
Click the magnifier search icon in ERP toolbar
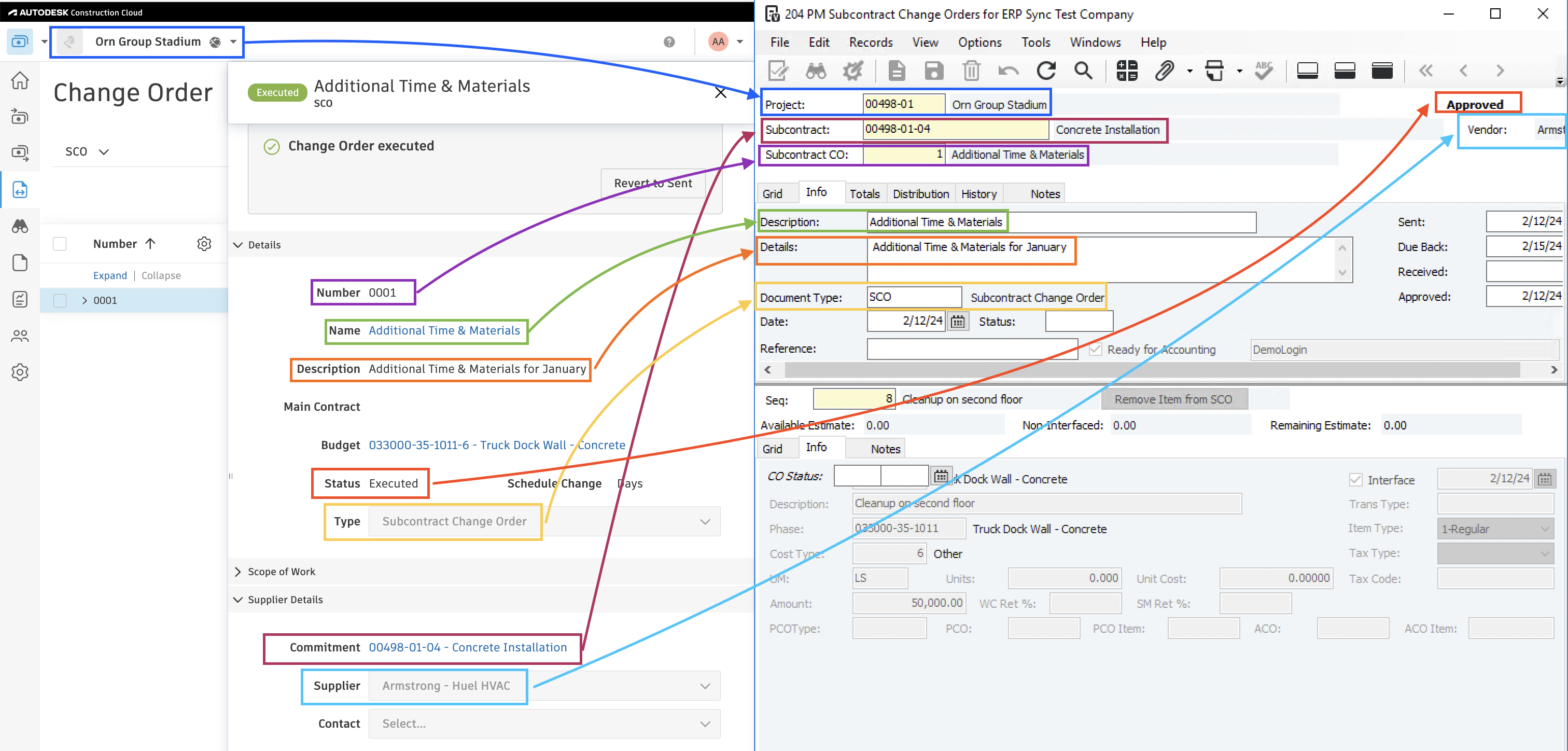click(x=1084, y=71)
